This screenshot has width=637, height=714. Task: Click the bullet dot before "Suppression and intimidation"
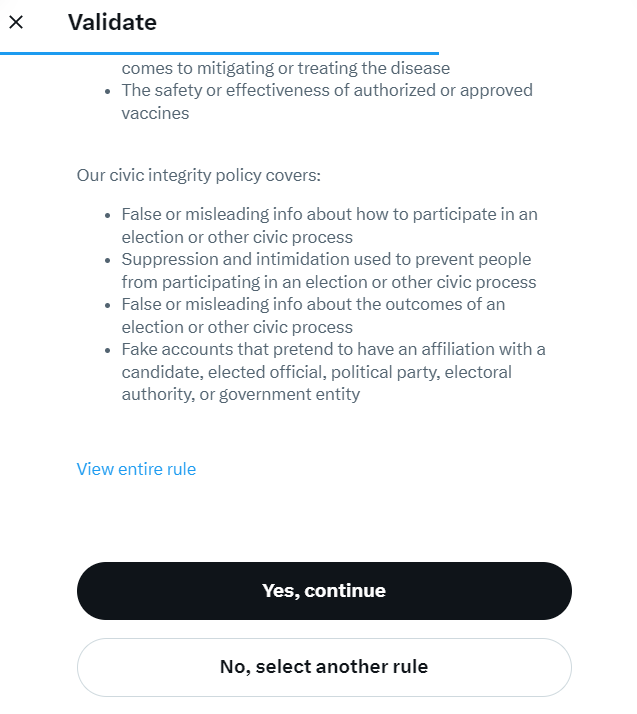coord(109,261)
